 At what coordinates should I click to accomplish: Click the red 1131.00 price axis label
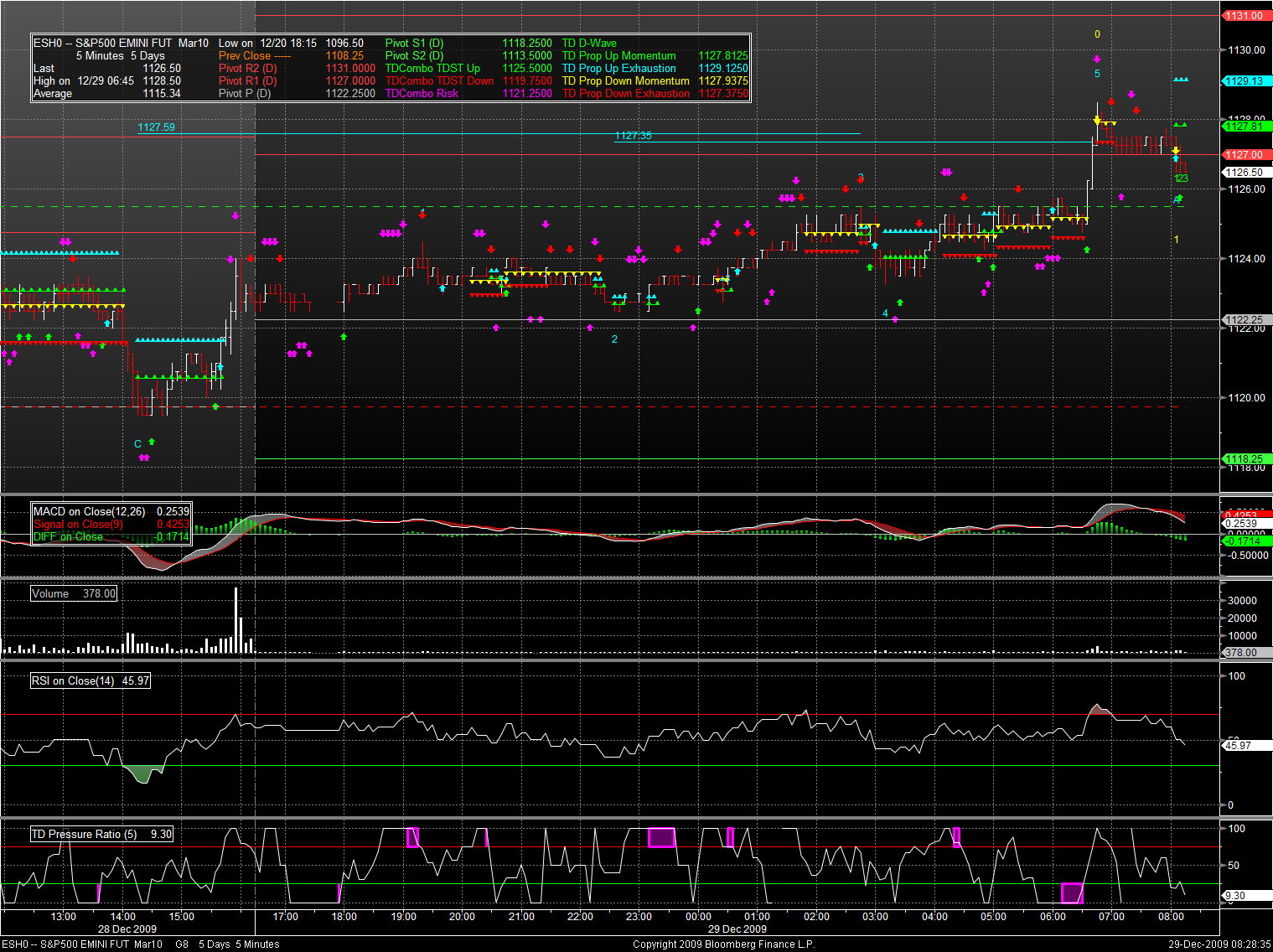click(1245, 16)
